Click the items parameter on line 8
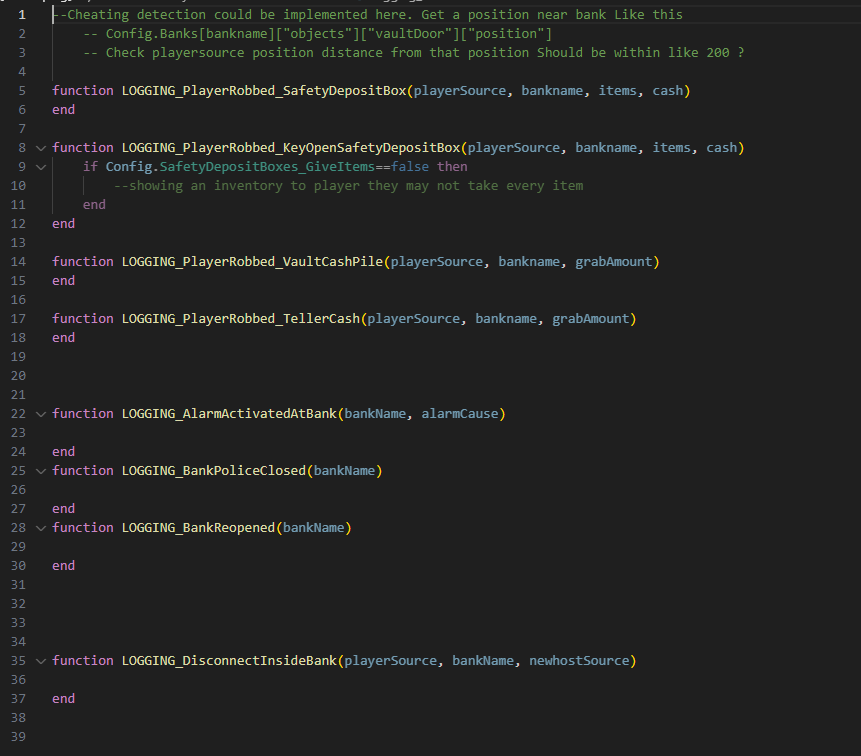The height and width of the screenshot is (756, 861). point(671,148)
